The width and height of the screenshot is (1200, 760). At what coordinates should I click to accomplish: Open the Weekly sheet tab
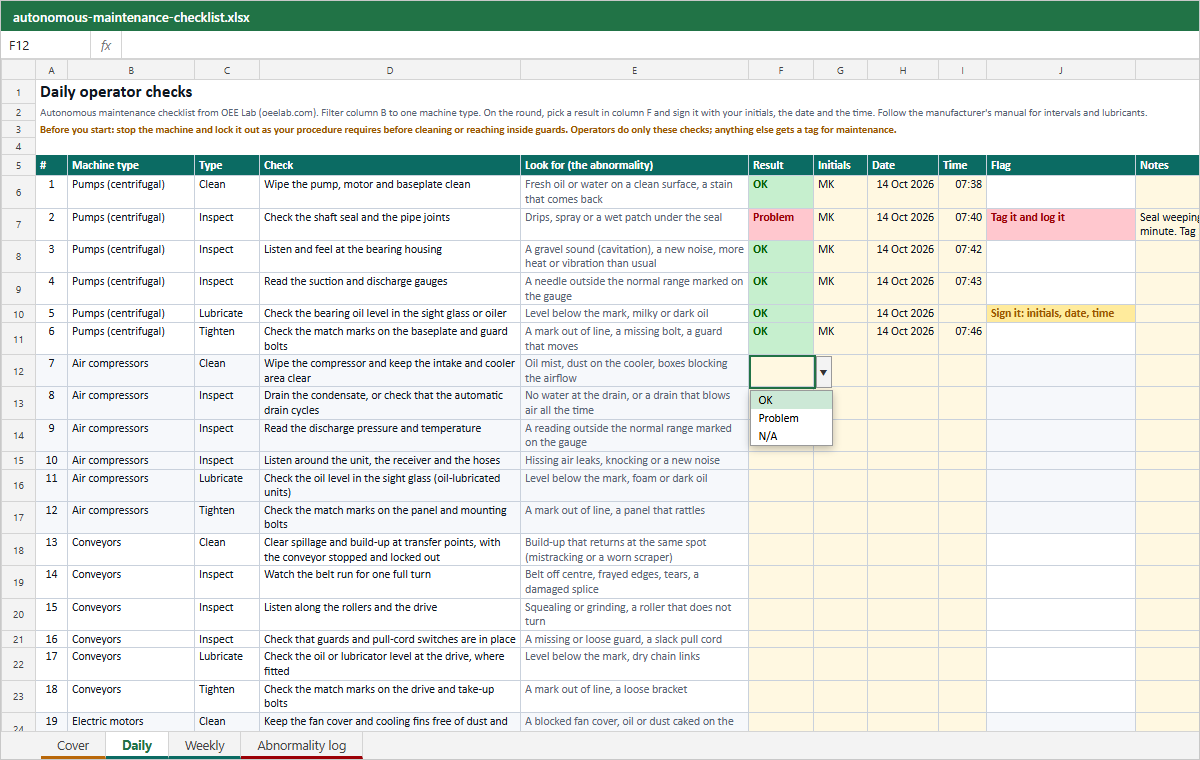pyautogui.click(x=205, y=746)
